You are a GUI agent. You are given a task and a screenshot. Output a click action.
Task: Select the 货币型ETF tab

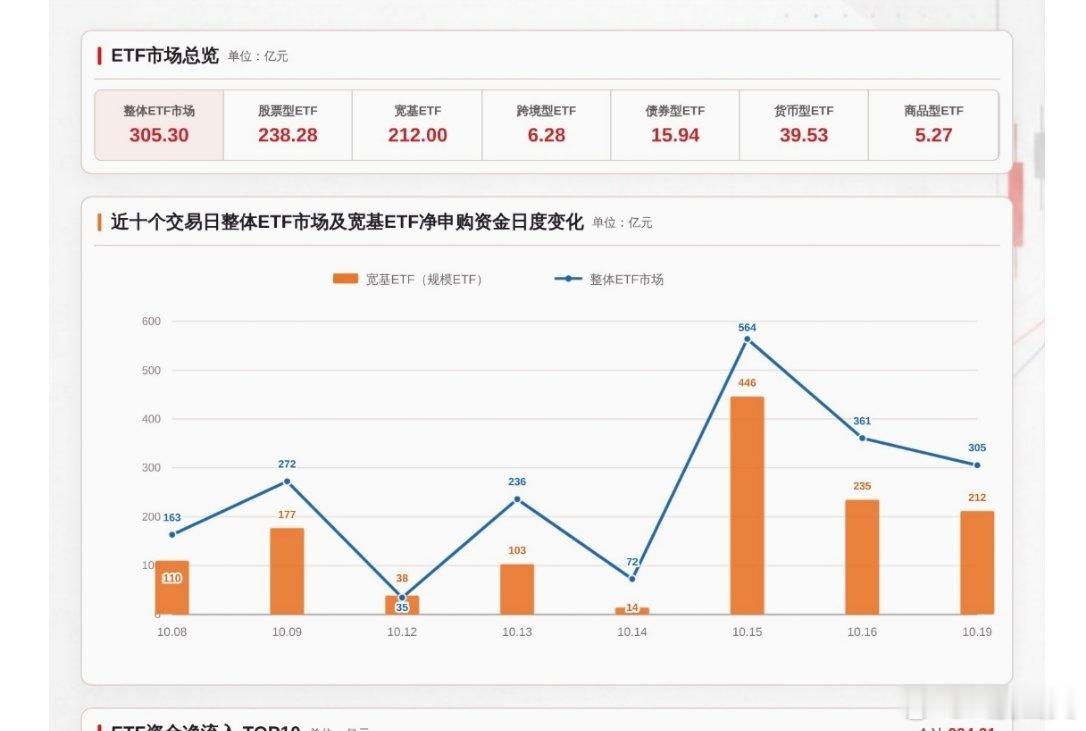click(803, 125)
